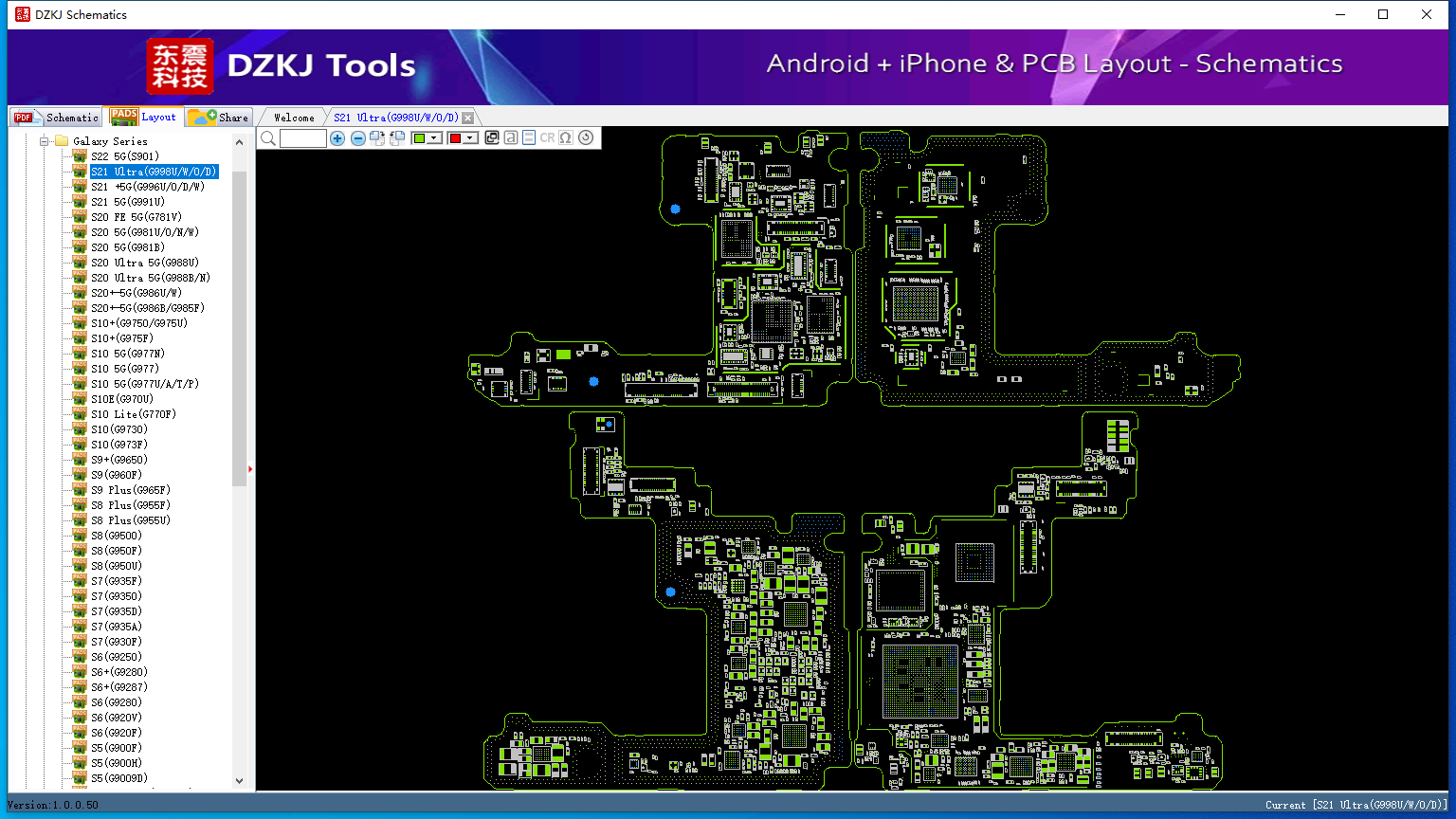The width and height of the screenshot is (1456, 819).
Task: Collapse the Galaxy Series tree node
Action: point(44,141)
